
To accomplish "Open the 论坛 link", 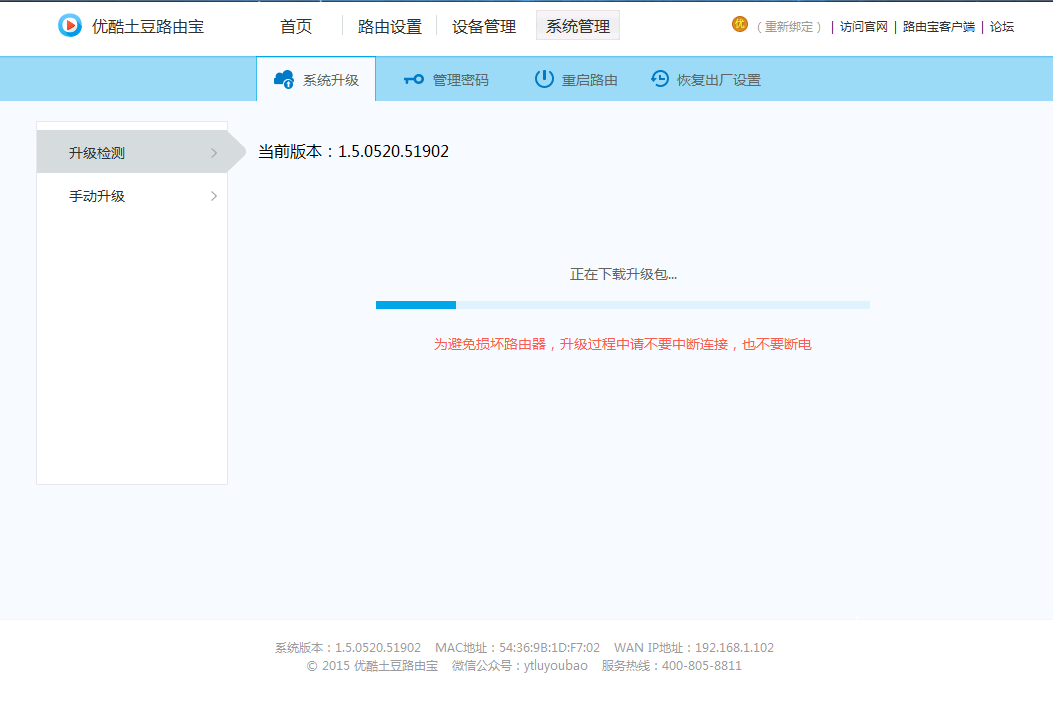I will [x=1001, y=27].
